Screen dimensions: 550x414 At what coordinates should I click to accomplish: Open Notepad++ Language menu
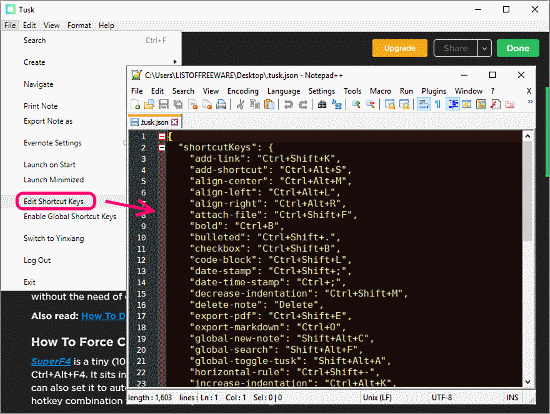pos(283,91)
